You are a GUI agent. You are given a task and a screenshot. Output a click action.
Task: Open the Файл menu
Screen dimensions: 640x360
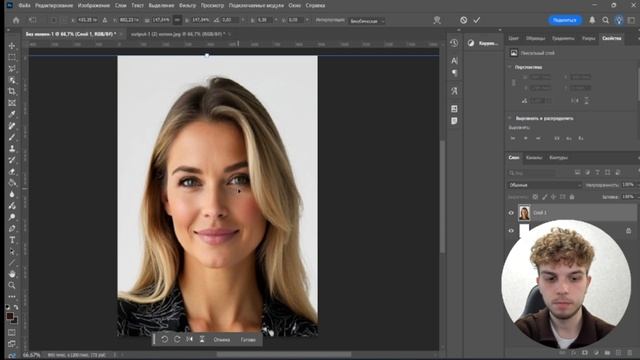tap(24, 5)
